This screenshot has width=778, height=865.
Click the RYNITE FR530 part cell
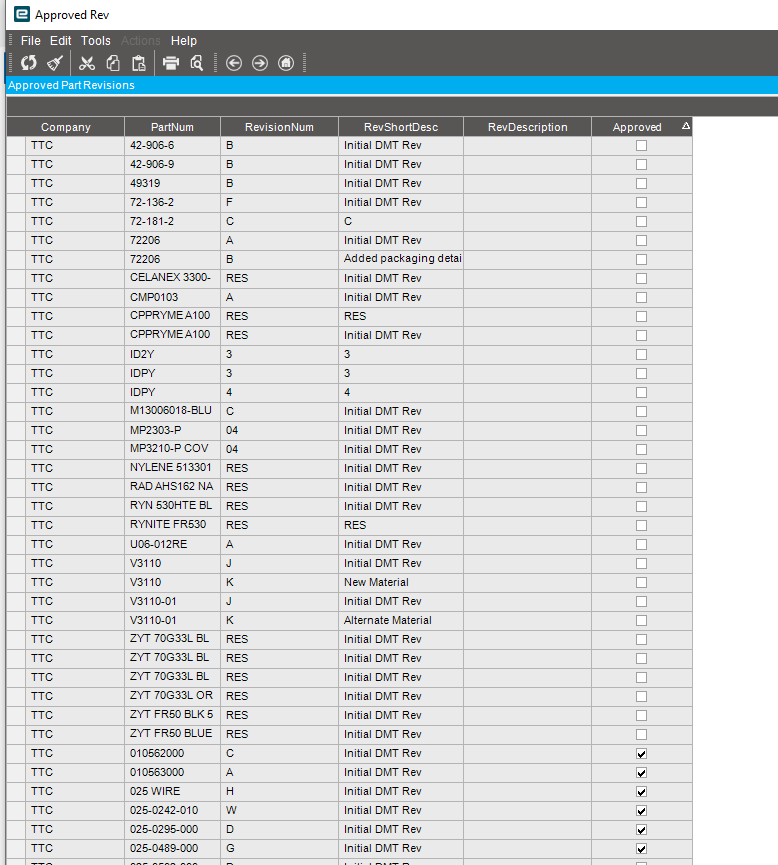172,525
